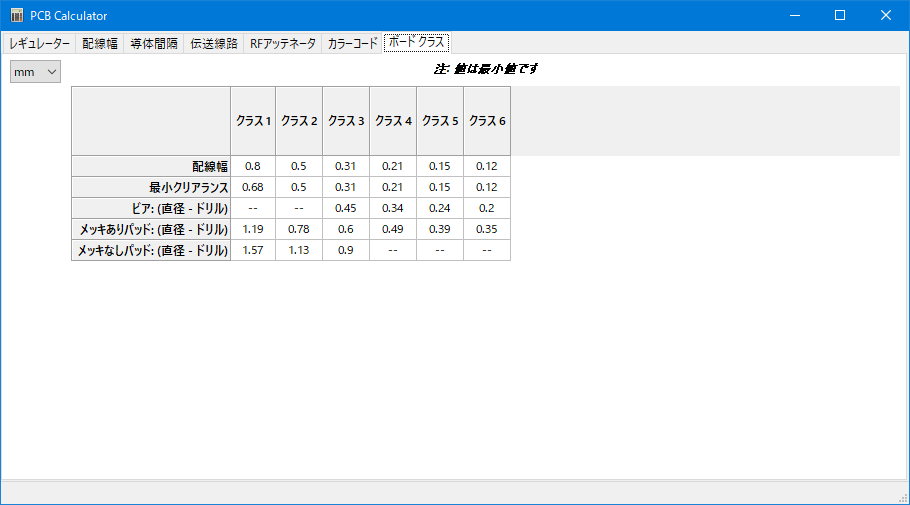Click the 0.68 clearance cell

(x=253, y=187)
